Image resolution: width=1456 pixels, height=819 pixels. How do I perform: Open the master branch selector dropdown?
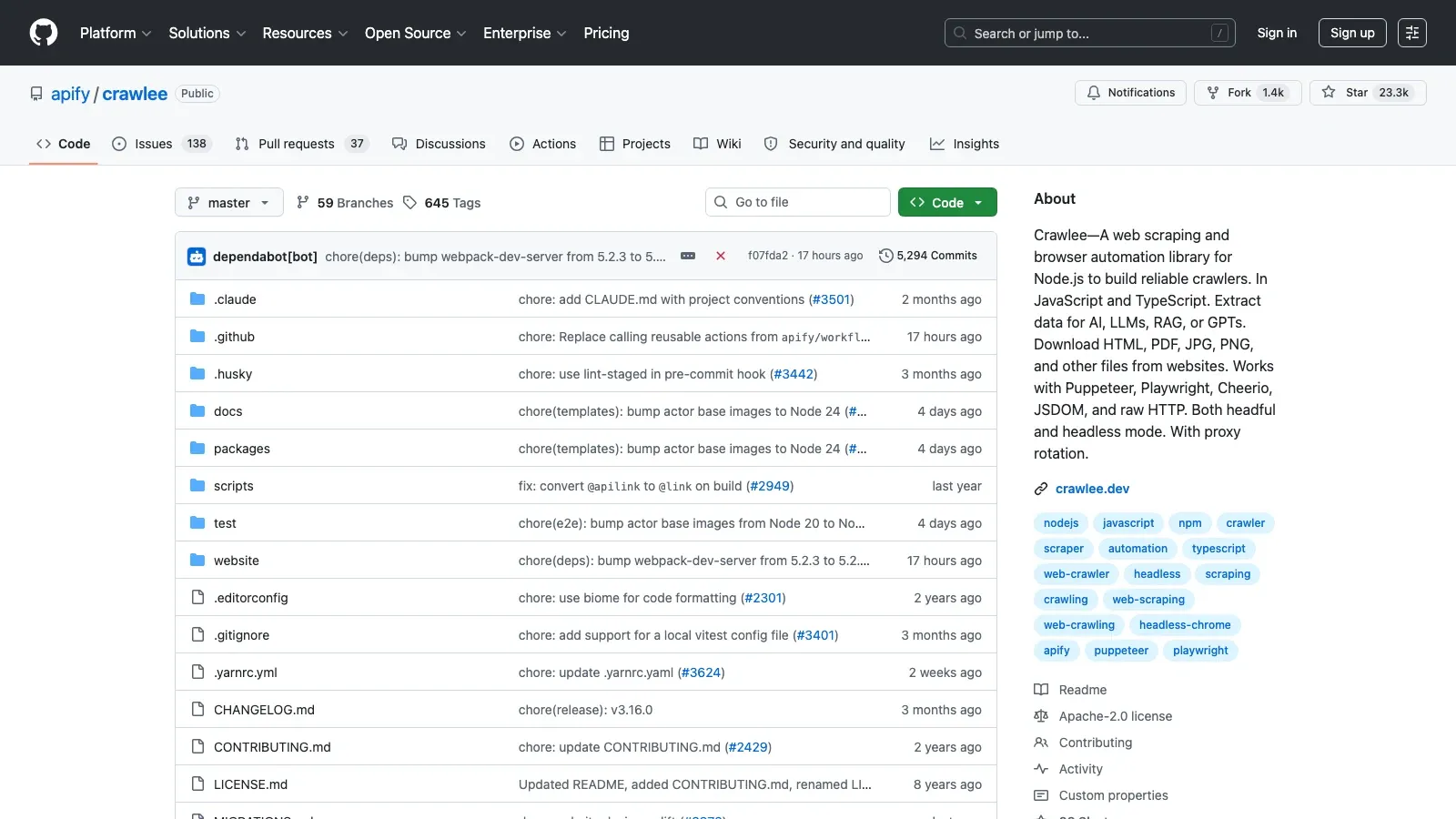pyautogui.click(x=229, y=202)
